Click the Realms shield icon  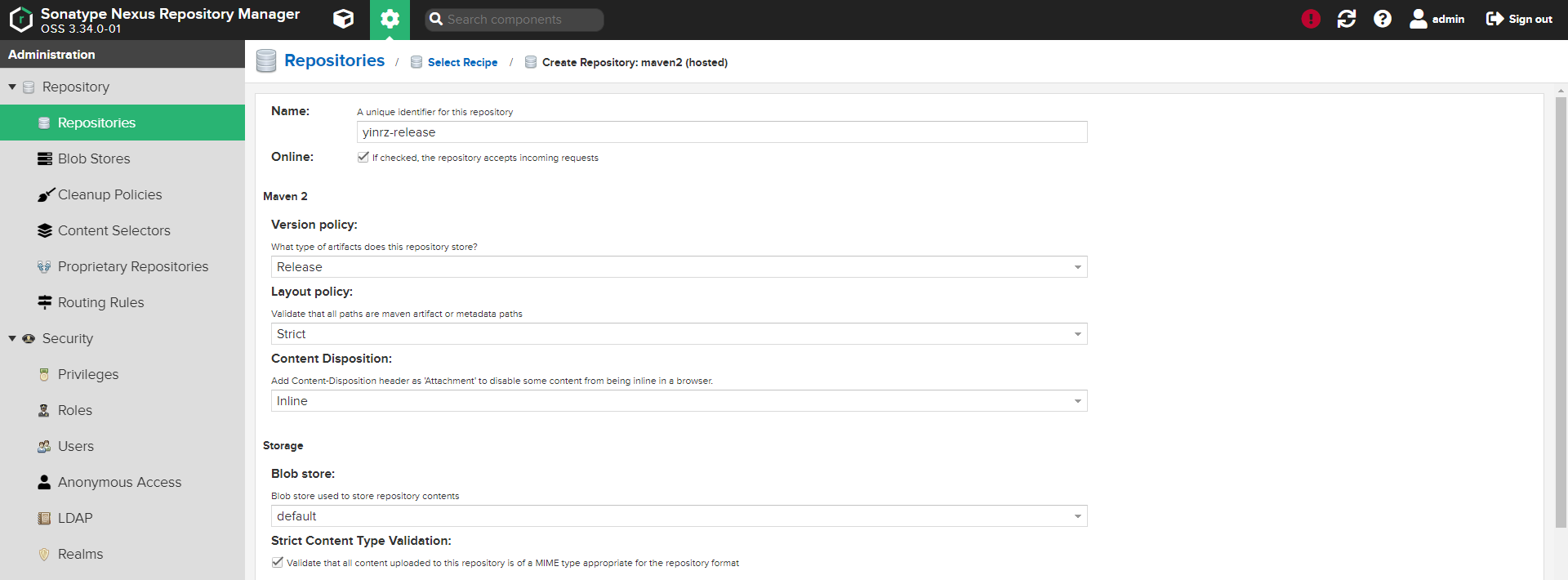[44, 554]
